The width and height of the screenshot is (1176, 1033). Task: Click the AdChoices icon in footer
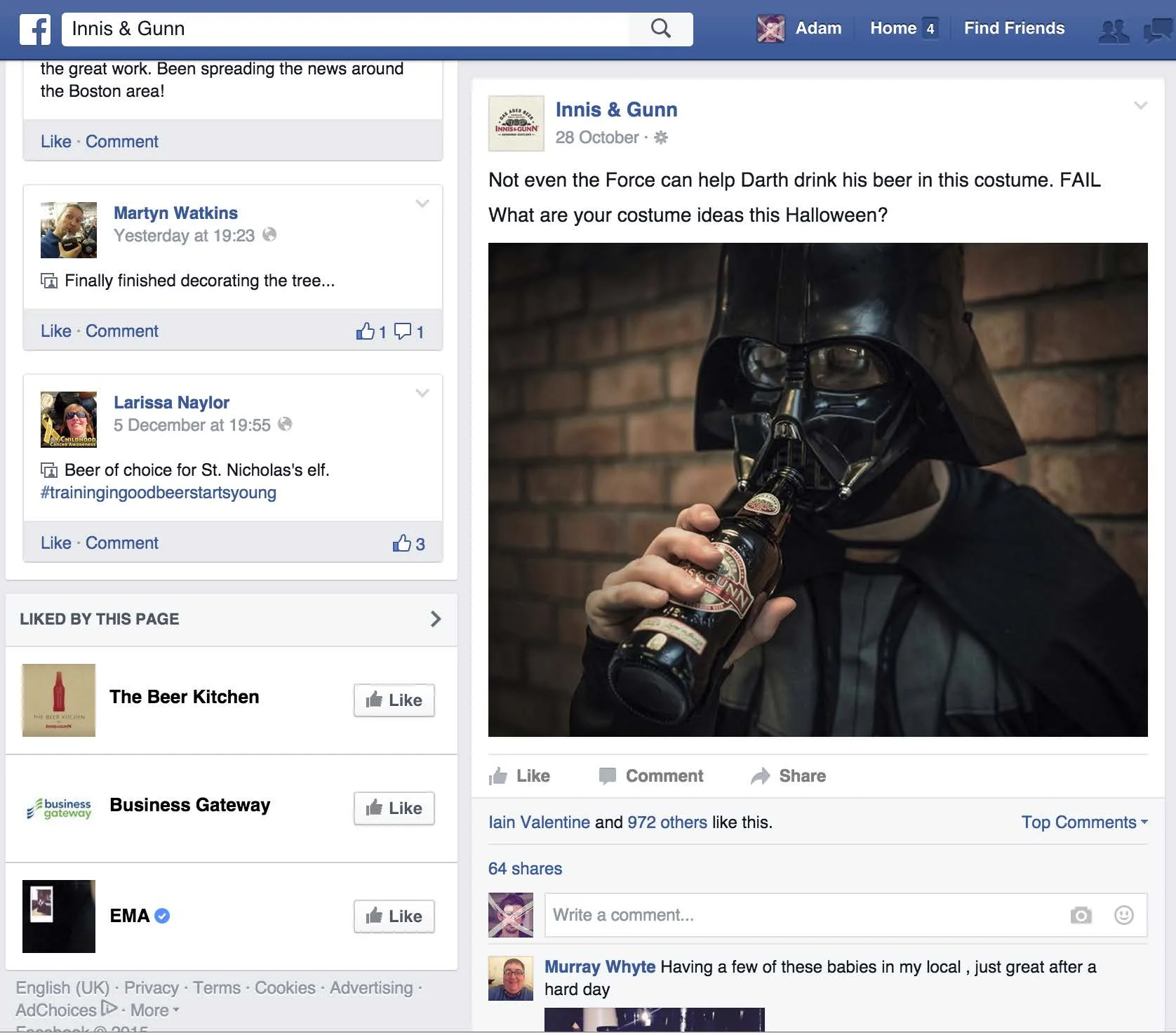coord(109,1008)
